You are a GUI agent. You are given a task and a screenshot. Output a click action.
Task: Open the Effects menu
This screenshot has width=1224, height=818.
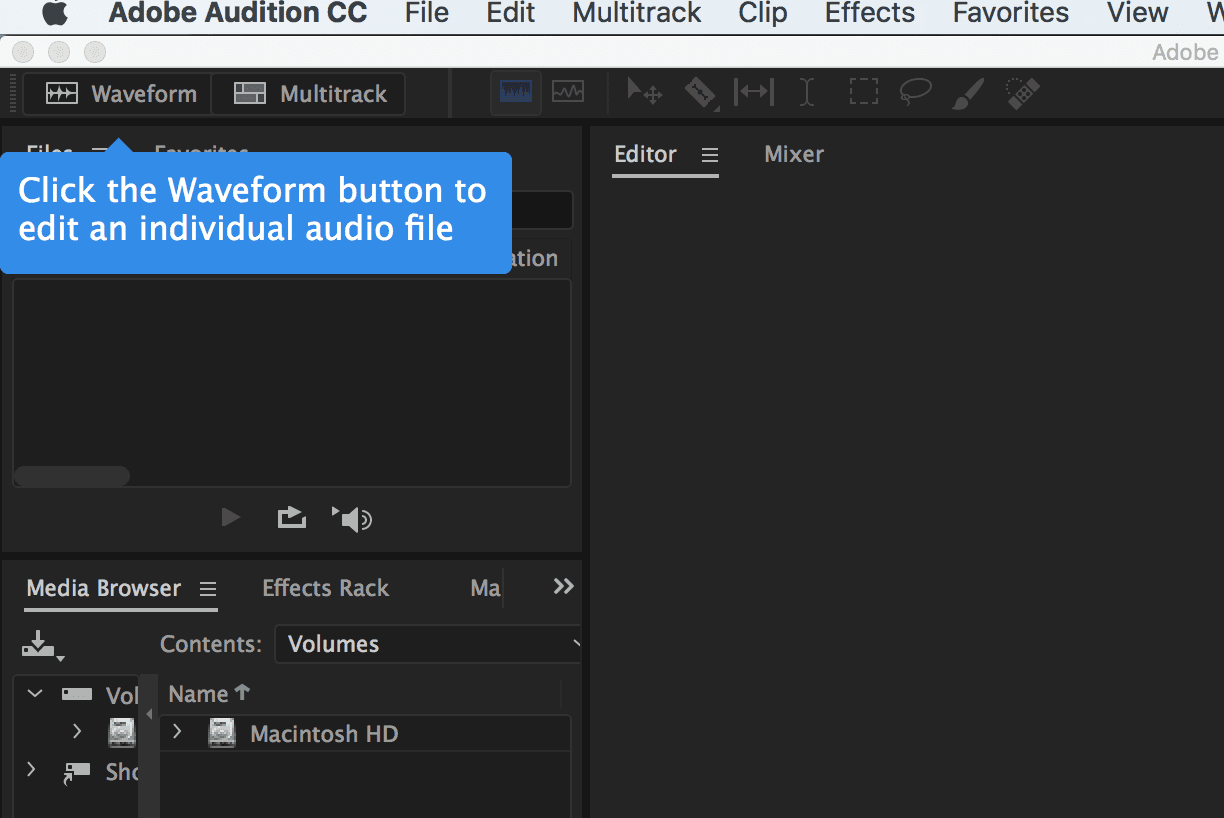(870, 14)
